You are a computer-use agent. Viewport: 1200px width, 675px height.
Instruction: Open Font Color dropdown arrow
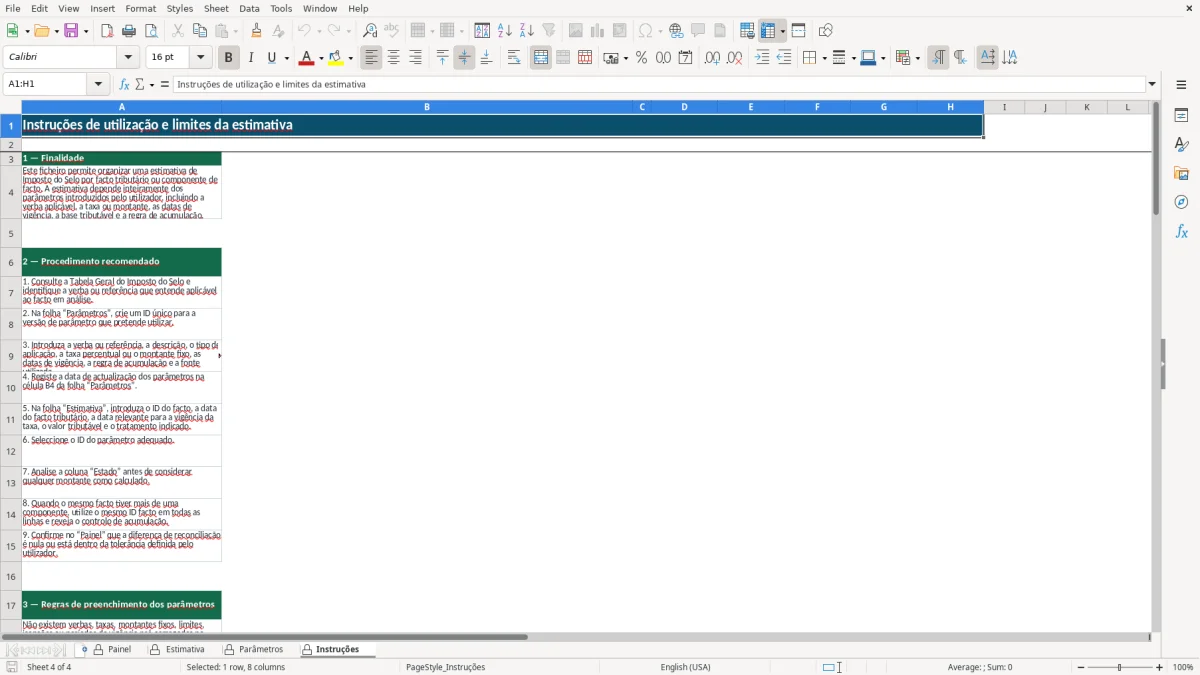point(321,58)
